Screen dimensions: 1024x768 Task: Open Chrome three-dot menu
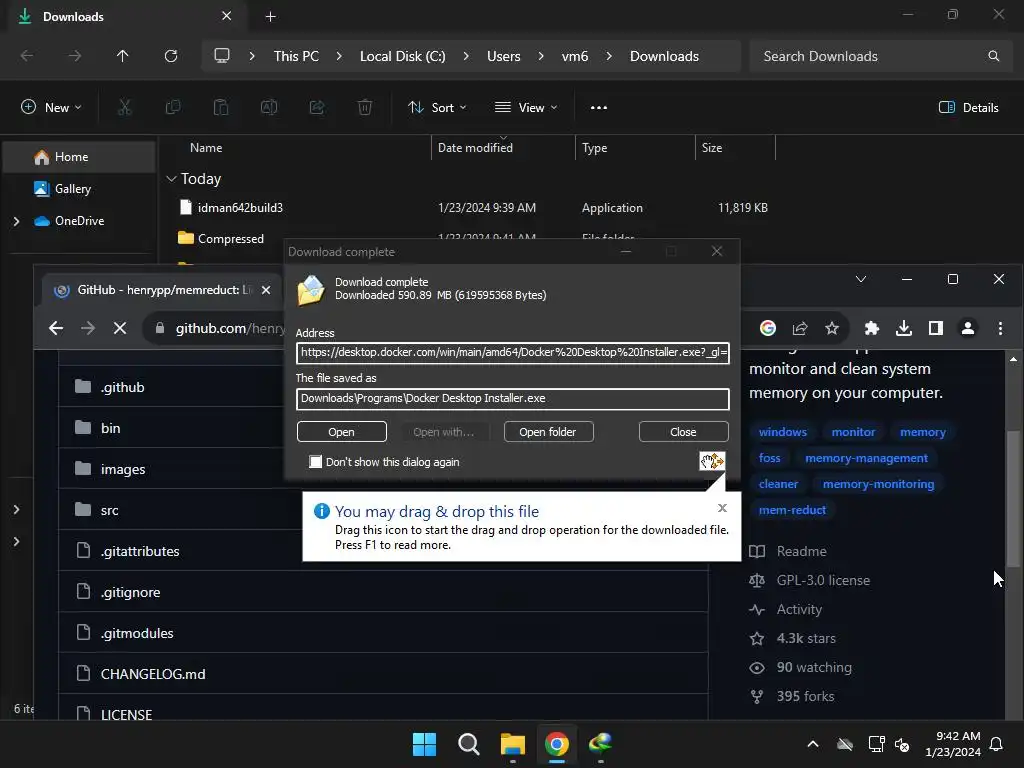coord(1000,328)
